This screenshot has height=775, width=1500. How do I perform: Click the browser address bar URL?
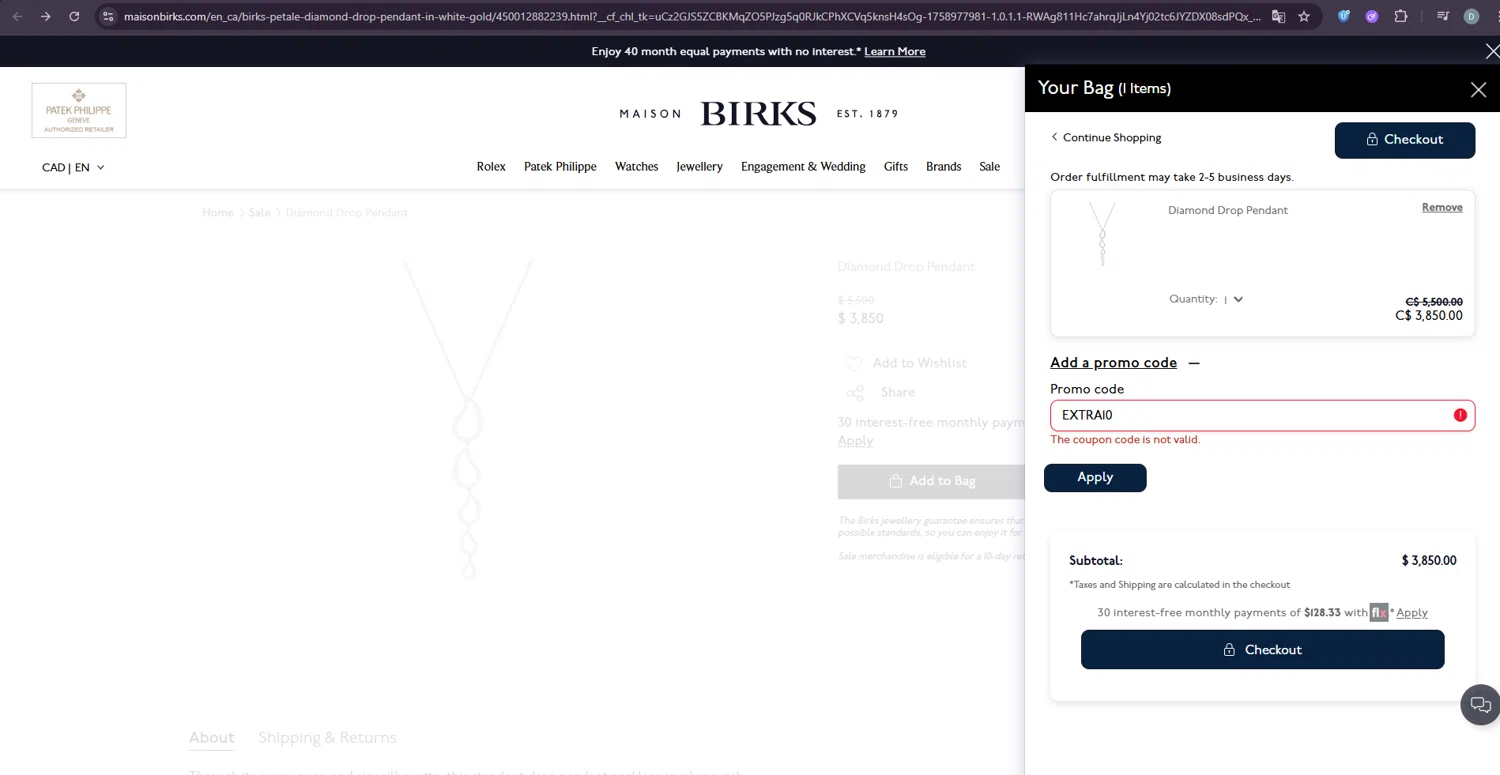point(690,16)
